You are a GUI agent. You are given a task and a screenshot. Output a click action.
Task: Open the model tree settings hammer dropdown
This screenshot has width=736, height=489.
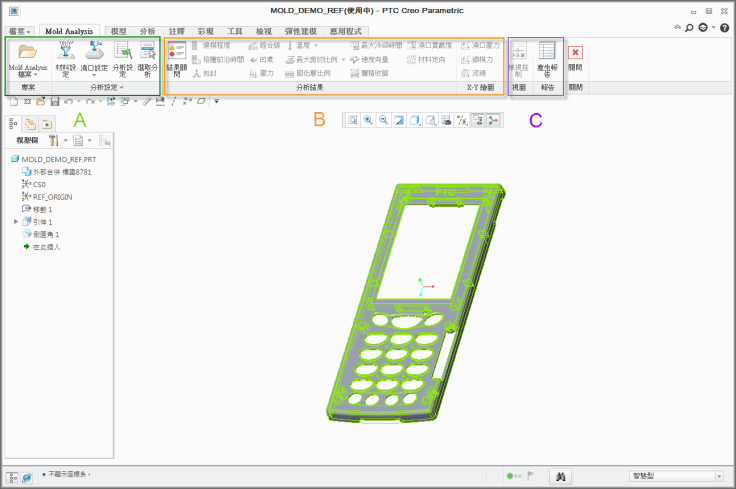pyautogui.click(x=57, y=142)
